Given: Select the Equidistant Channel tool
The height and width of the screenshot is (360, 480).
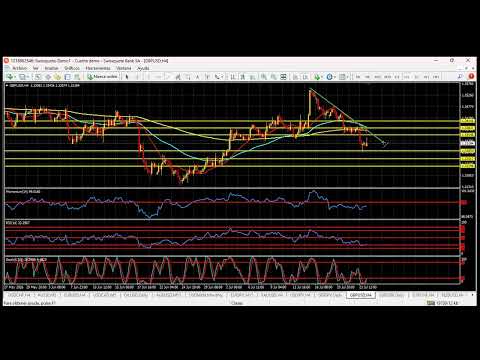Looking at the screenshot, I should pos(178,77).
